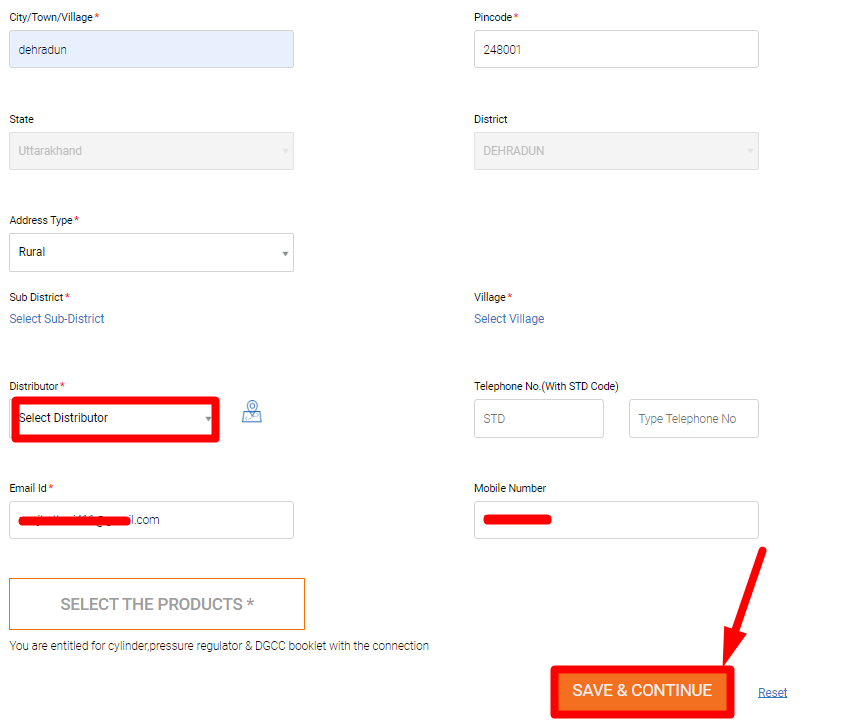Click the State field's dropdown arrow
The width and height of the screenshot is (861, 723).
coord(285,152)
